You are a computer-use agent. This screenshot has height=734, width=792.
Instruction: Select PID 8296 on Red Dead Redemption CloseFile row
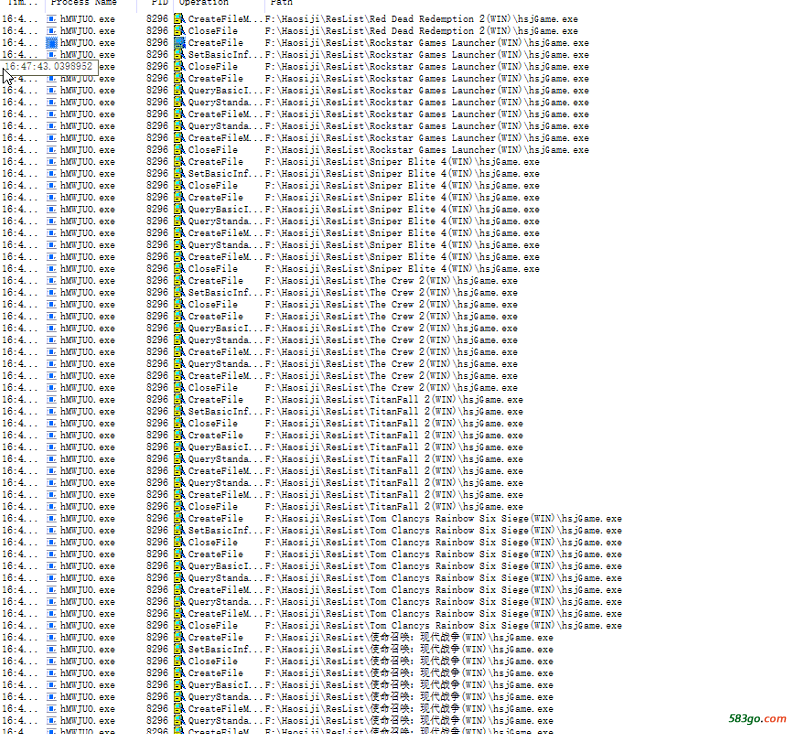point(157,31)
